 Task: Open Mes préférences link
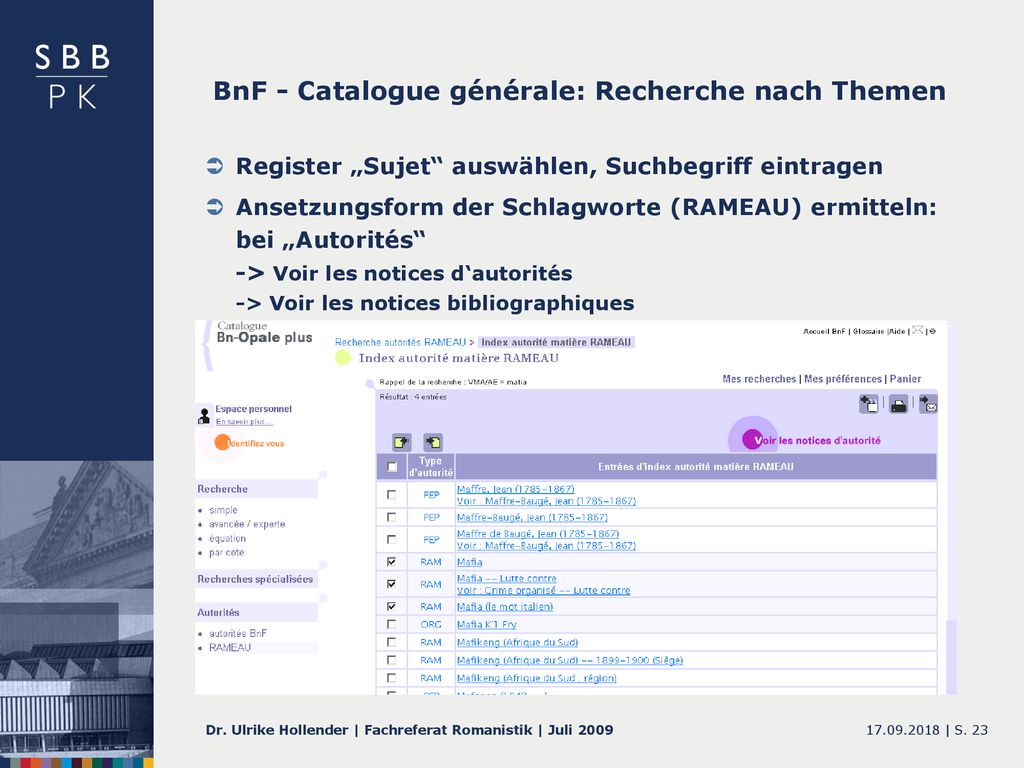(x=843, y=379)
